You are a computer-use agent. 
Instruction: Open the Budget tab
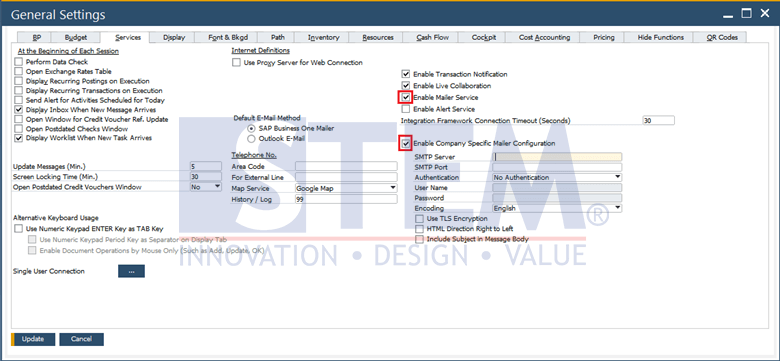pyautogui.click(x=76, y=37)
